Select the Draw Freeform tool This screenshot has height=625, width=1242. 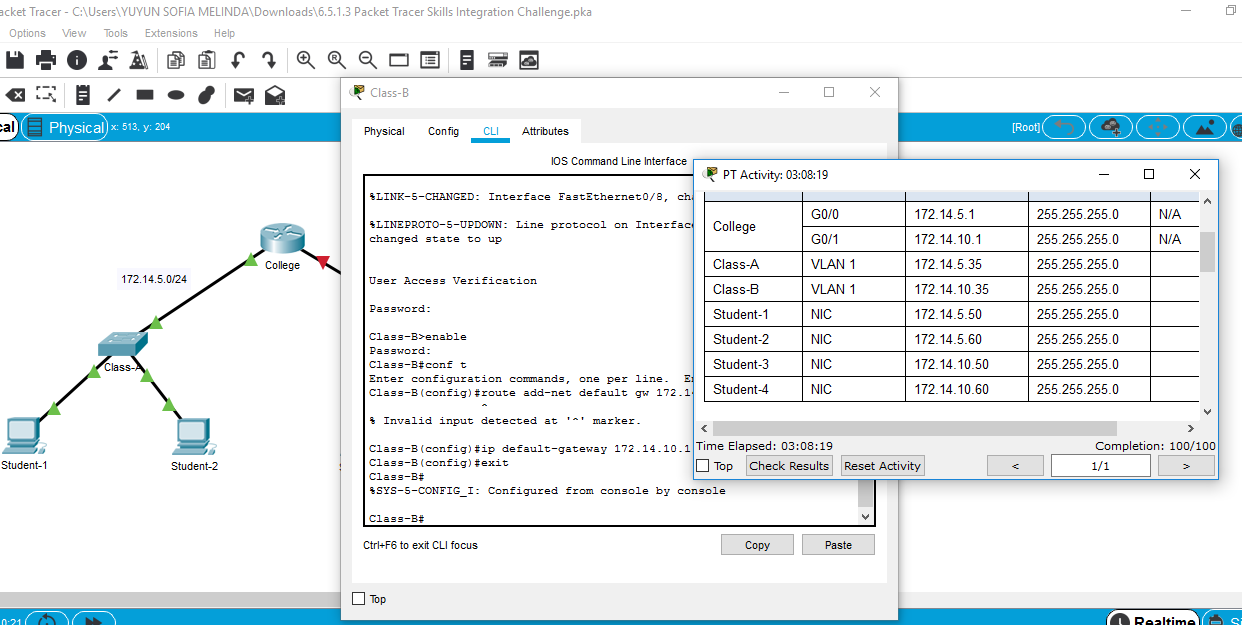click(207, 95)
